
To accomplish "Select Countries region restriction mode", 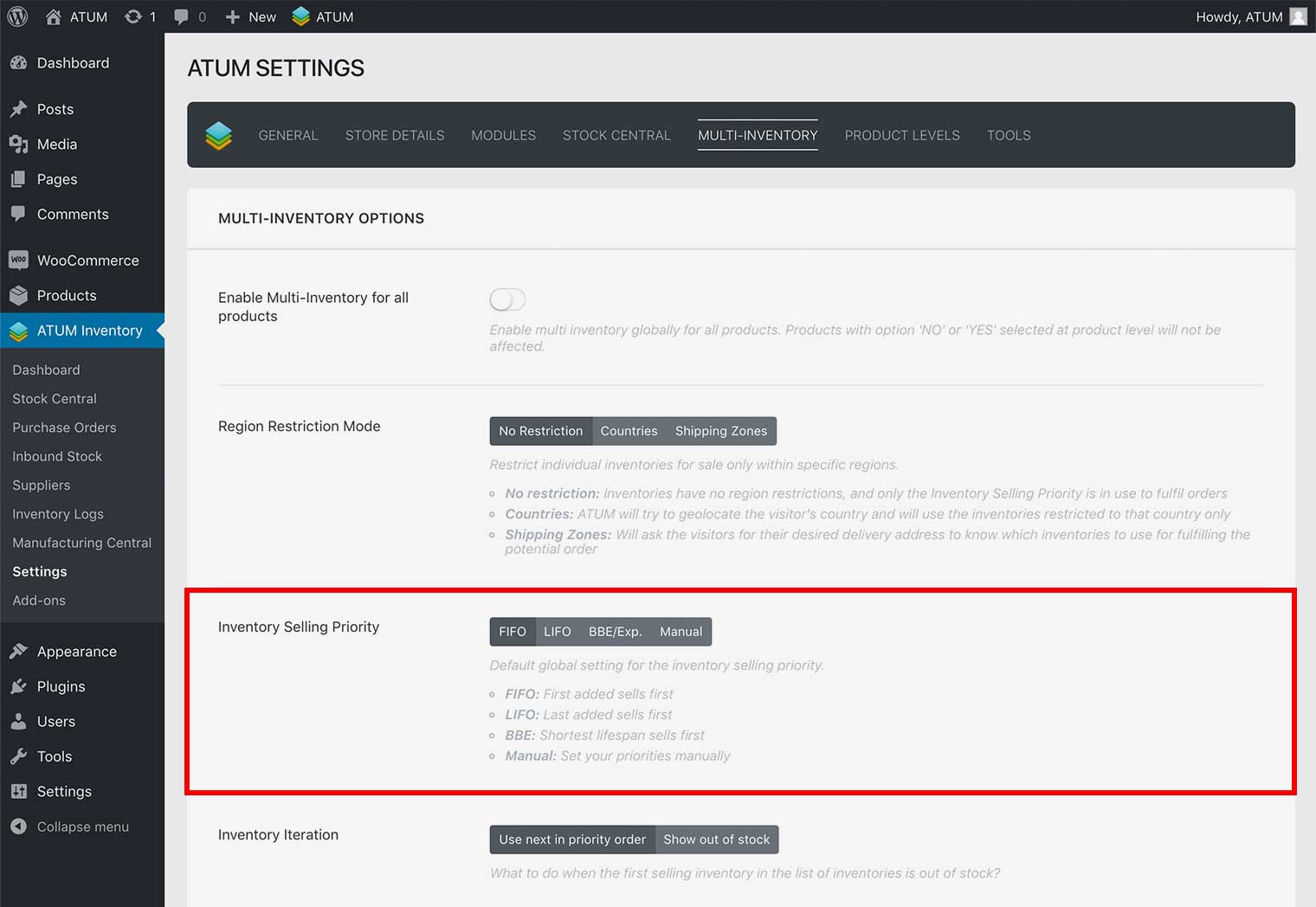I will pyautogui.click(x=629, y=431).
